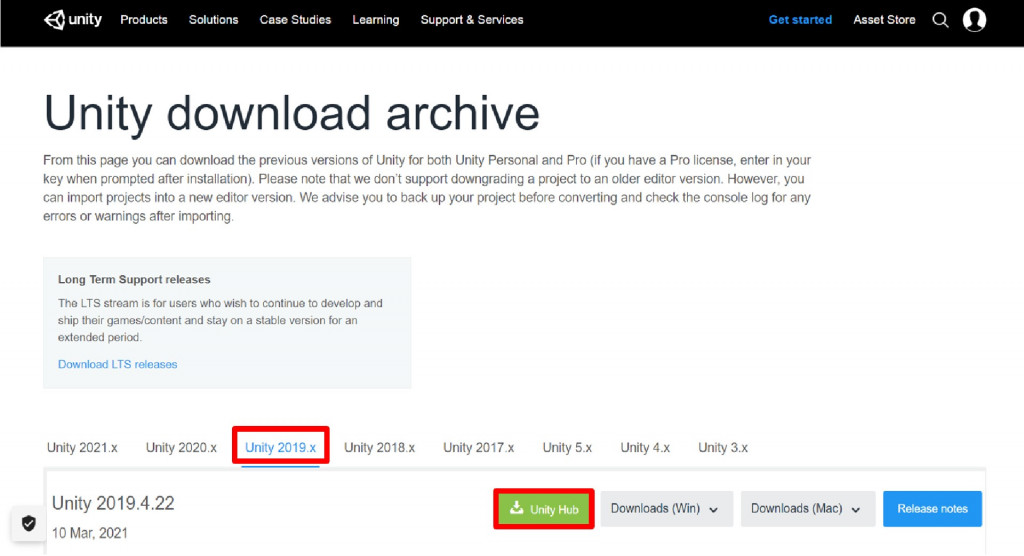Expand the Downloads (Mac) dropdown
Screen dimensions: 1024x556
click(808, 508)
